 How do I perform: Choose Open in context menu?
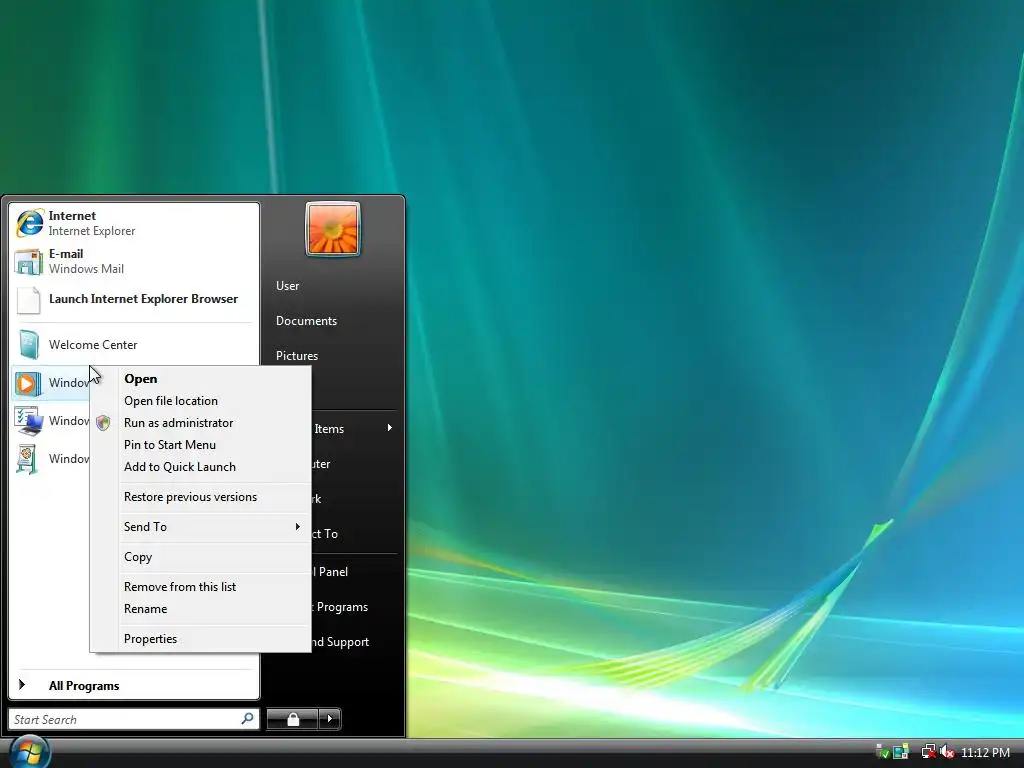pos(200,379)
